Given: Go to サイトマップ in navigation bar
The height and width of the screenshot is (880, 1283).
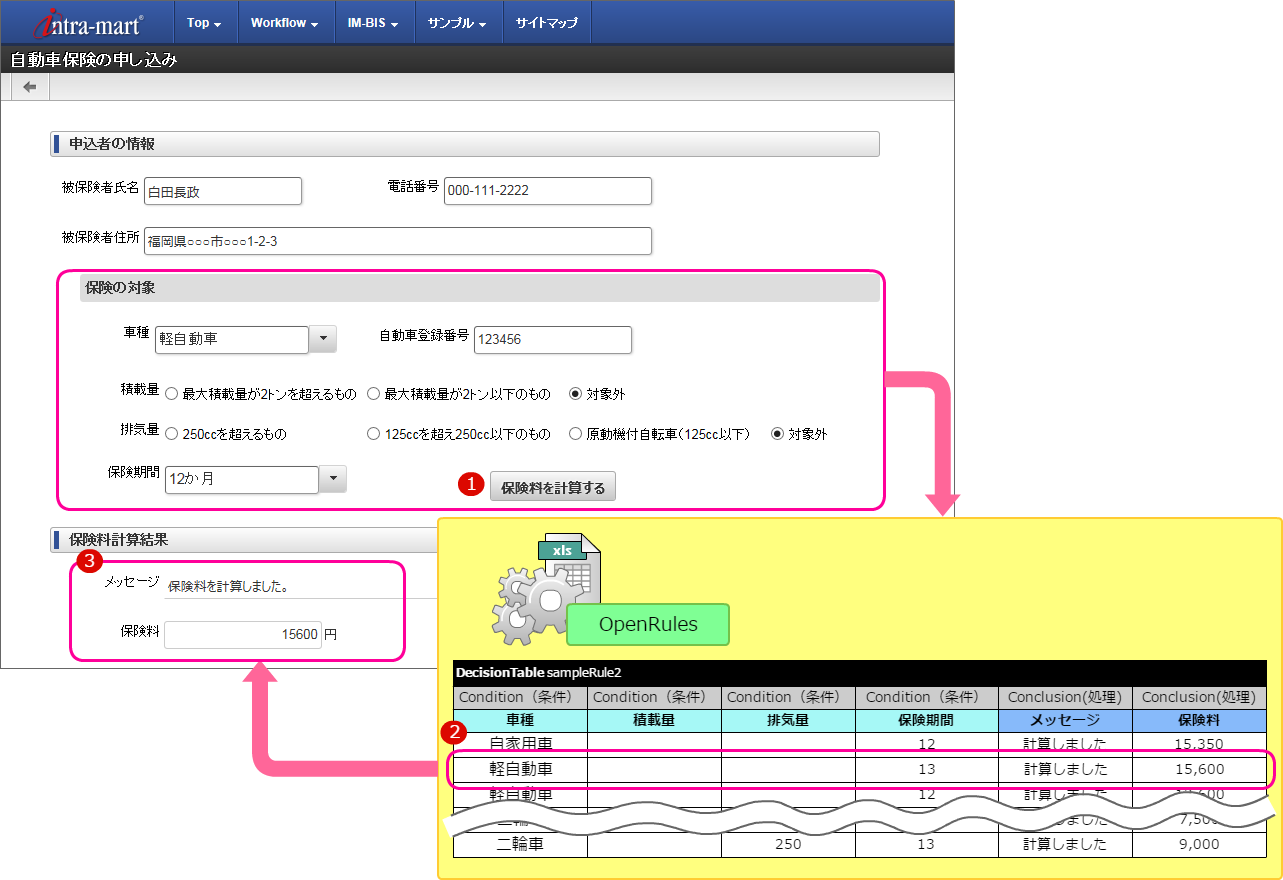Looking at the screenshot, I should point(546,23).
